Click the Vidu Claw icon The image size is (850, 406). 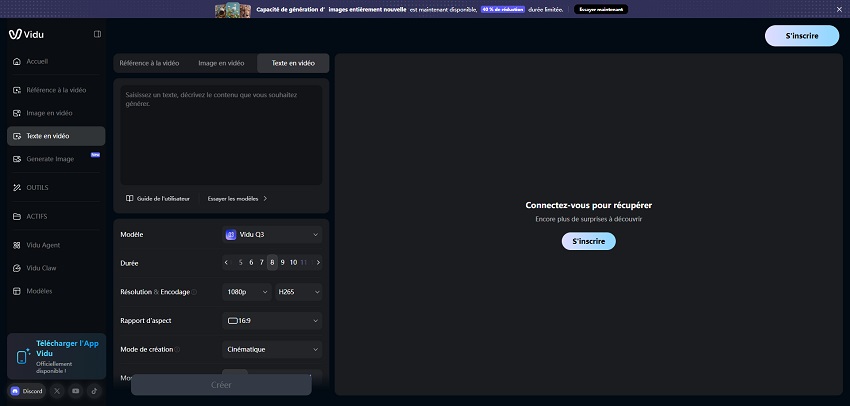(17, 268)
